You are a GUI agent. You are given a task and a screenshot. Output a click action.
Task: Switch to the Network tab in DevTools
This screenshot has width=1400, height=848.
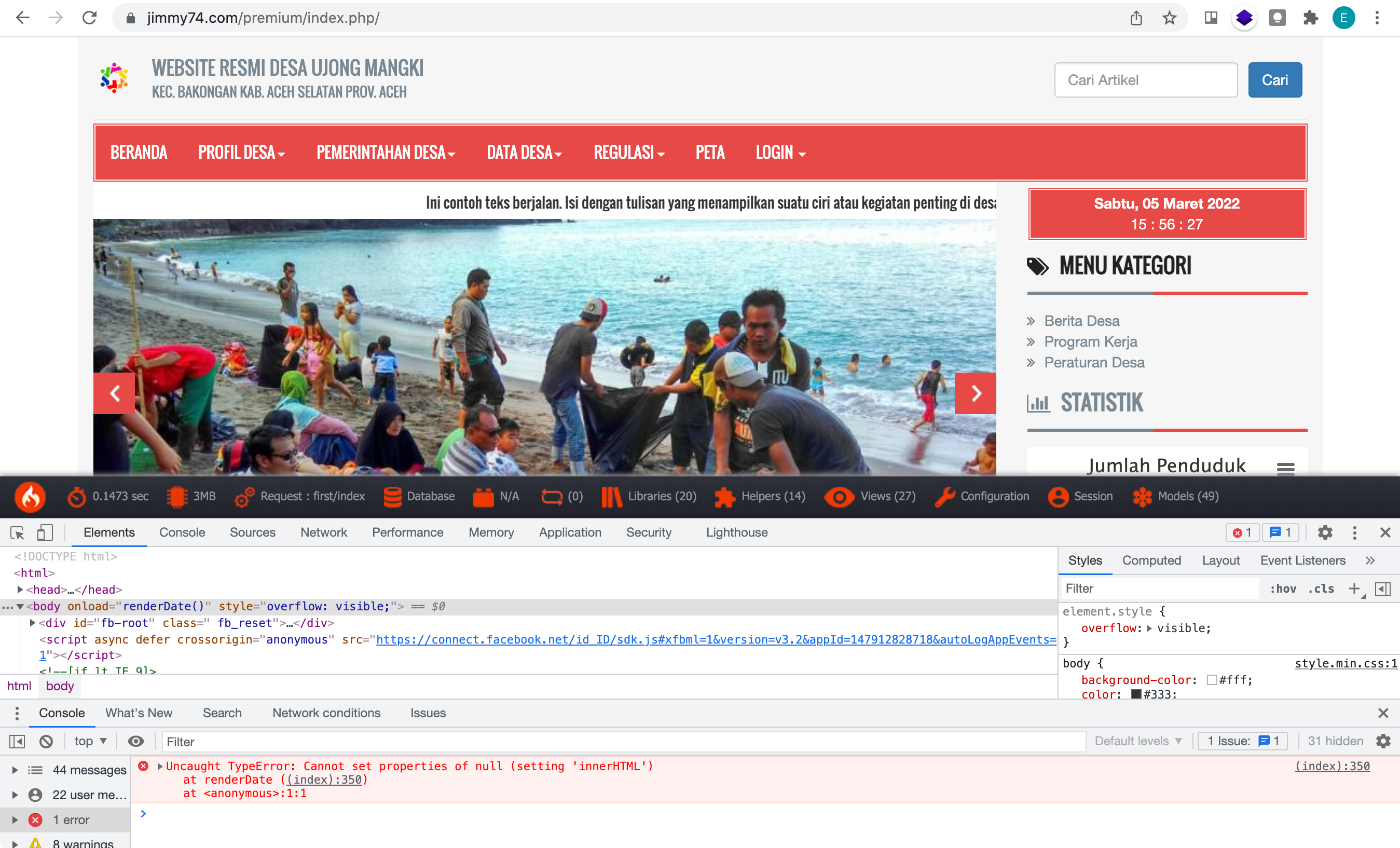[x=323, y=532]
